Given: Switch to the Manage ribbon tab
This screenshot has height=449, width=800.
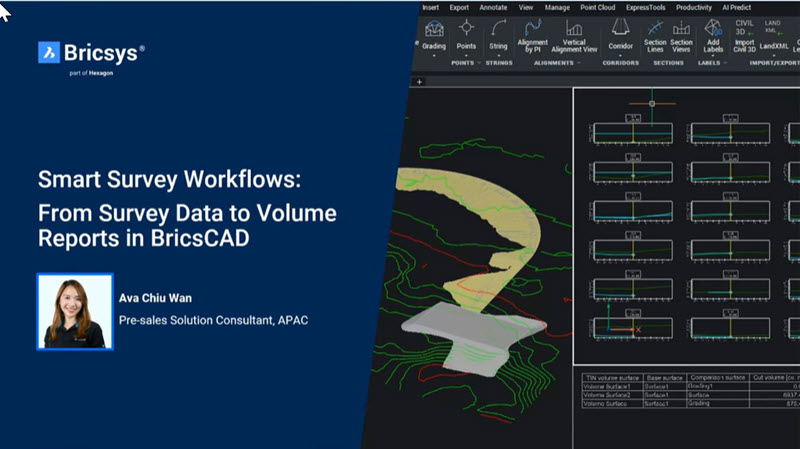Looking at the screenshot, I should (557, 7).
